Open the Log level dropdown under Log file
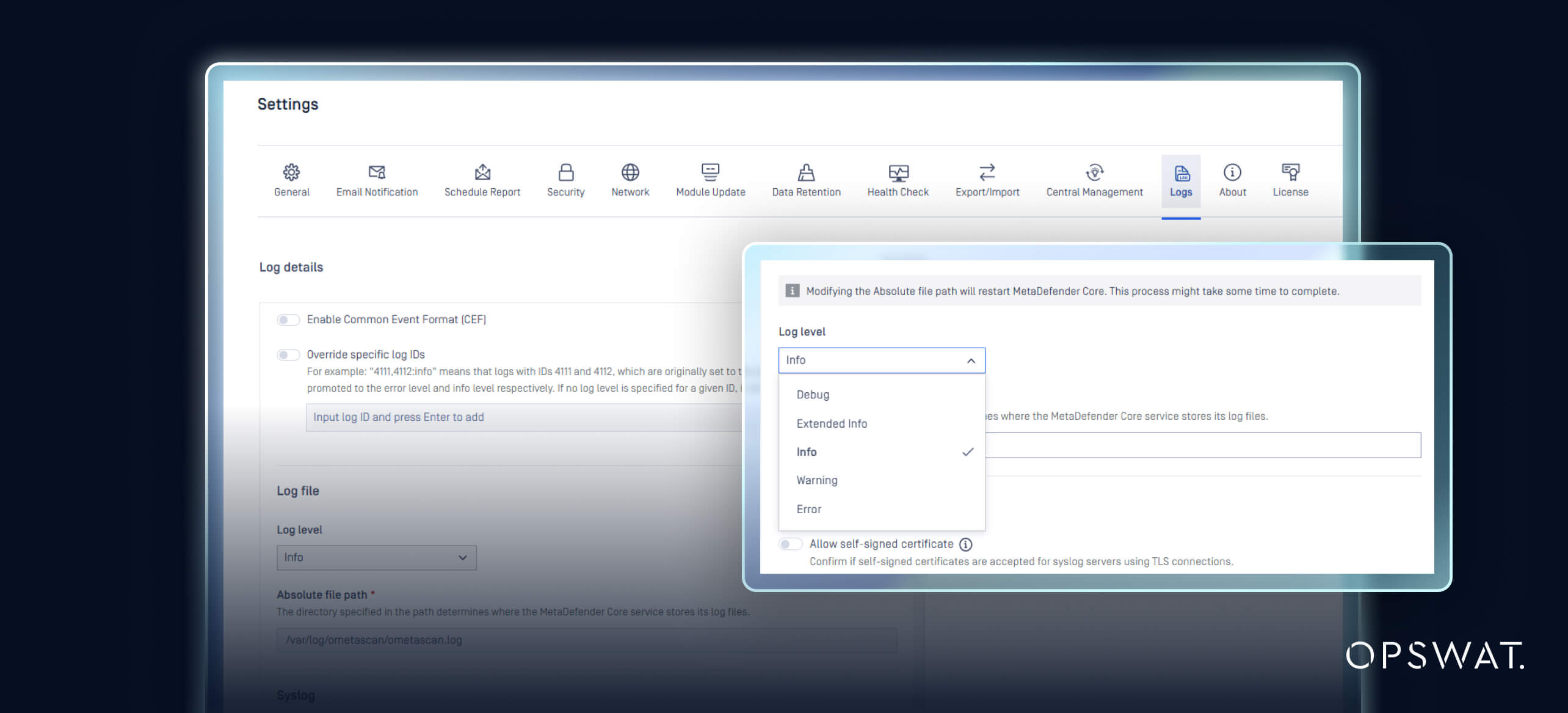1568x713 pixels. coord(376,557)
